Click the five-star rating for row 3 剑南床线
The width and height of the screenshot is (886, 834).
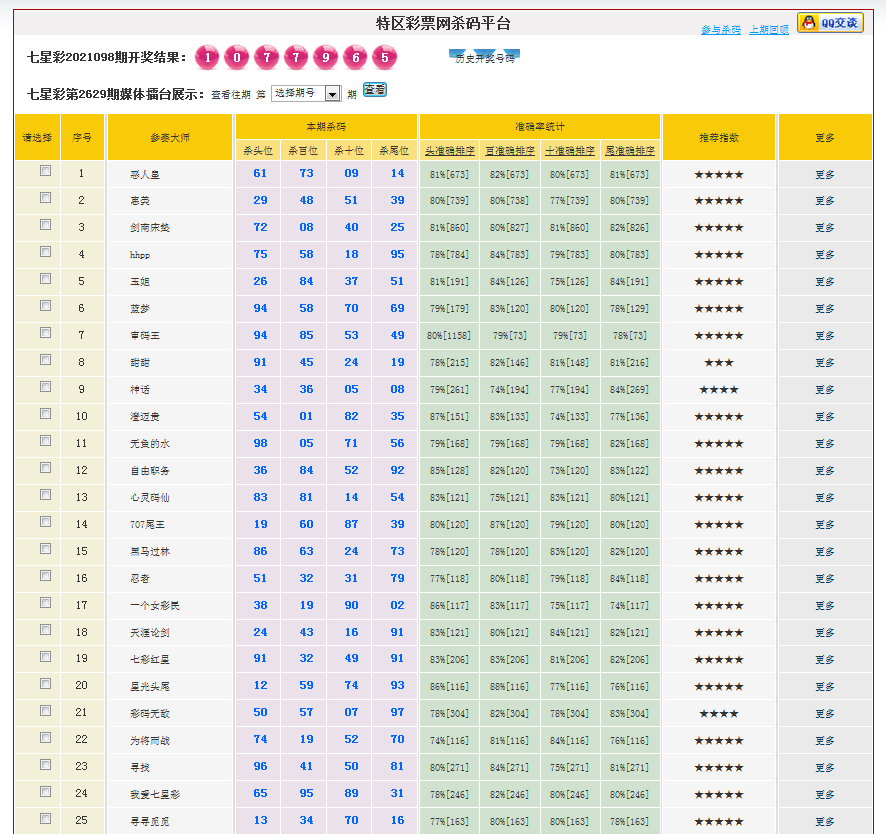[x=718, y=228]
